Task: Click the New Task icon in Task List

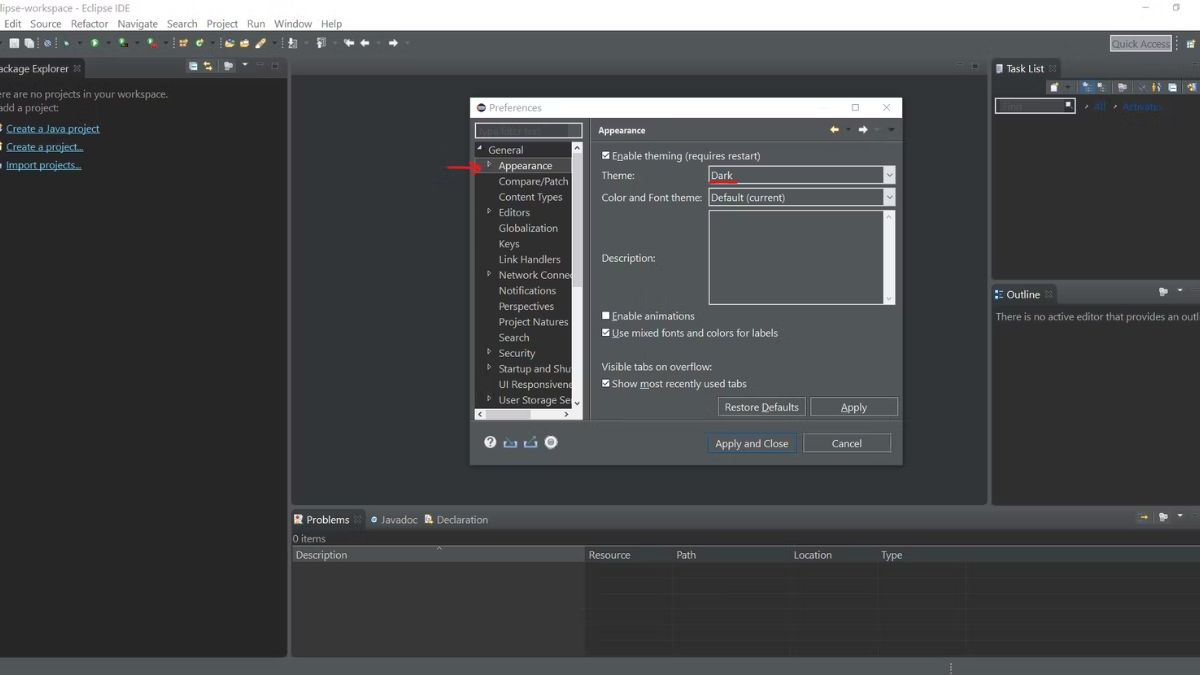Action: coord(1054,87)
